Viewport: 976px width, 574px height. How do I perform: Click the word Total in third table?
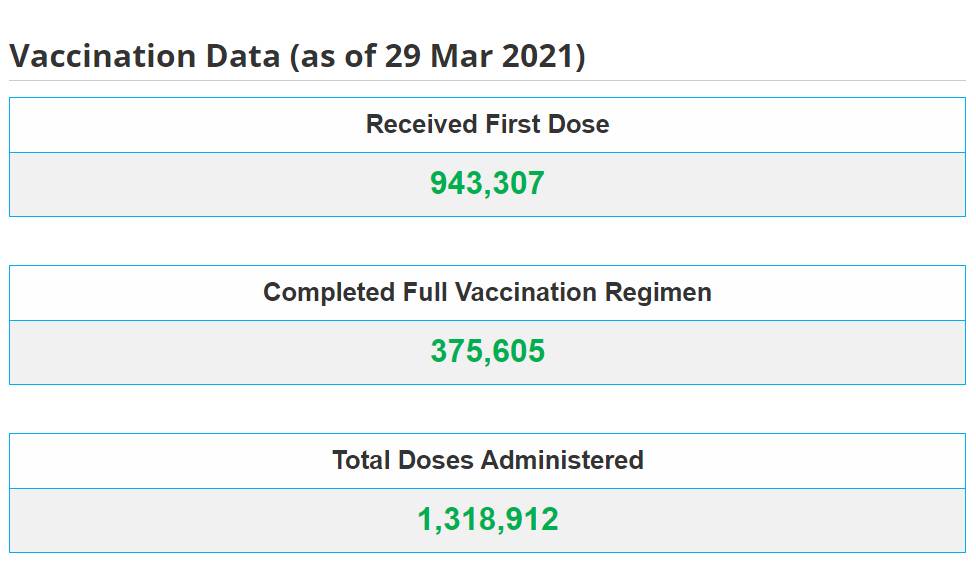click(361, 460)
